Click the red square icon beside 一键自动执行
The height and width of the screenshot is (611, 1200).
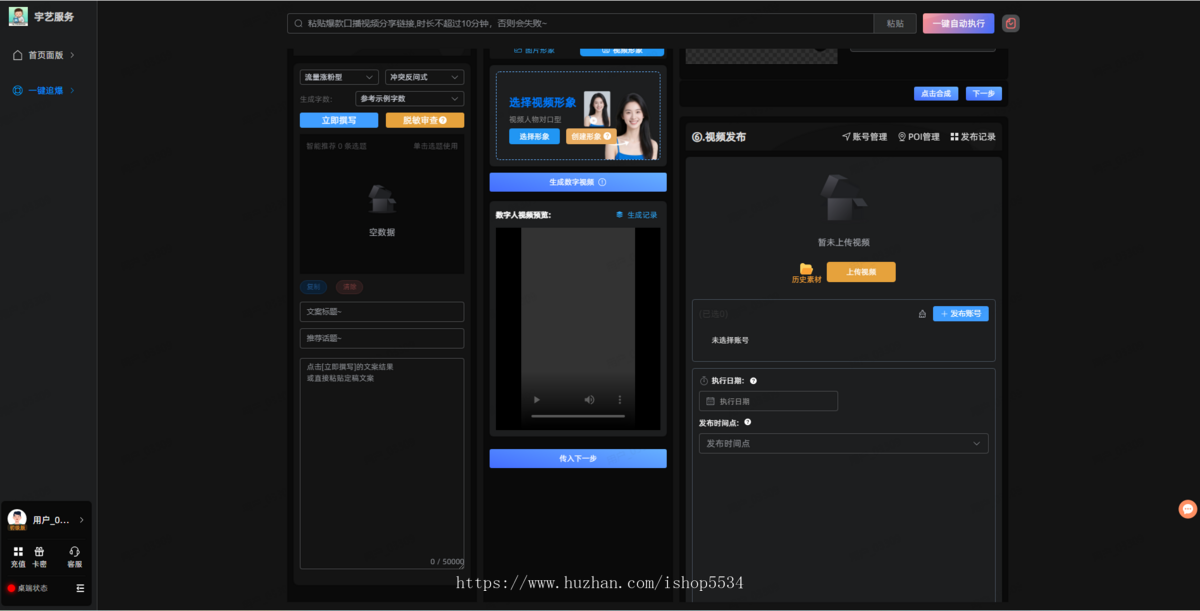tap(1011, 23)
